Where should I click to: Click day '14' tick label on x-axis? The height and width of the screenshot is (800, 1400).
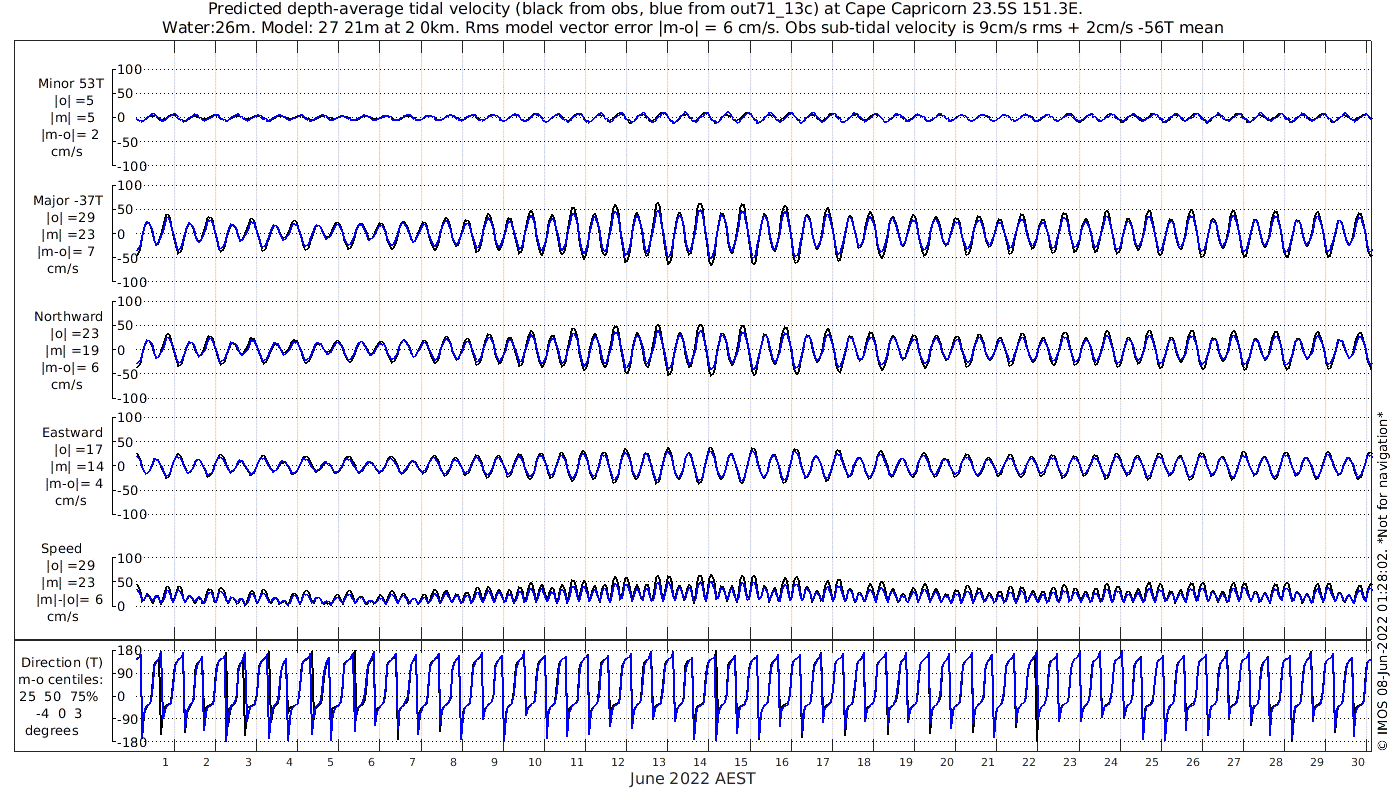click(700, 762)
